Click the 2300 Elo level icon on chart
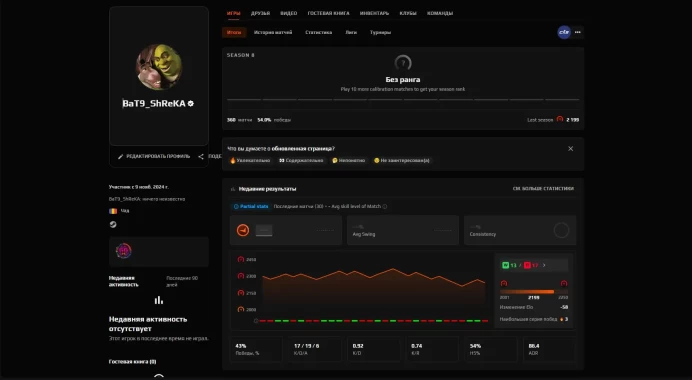 click(241, 276)
